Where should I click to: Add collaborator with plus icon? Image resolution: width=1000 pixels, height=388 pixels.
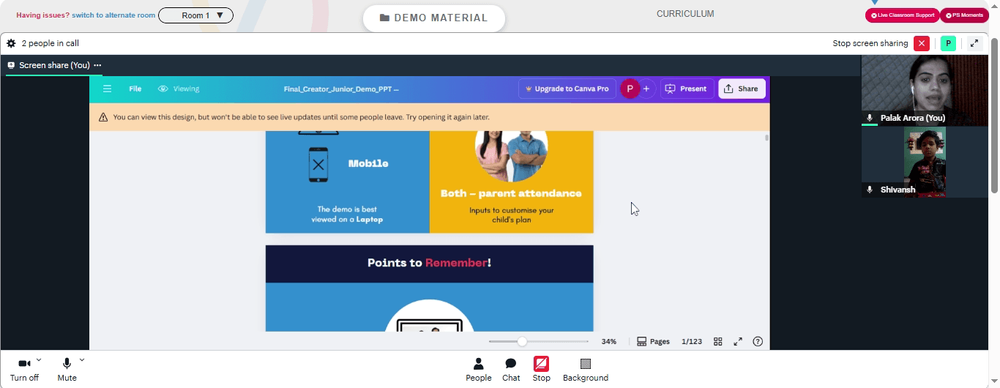coord(646,89)
